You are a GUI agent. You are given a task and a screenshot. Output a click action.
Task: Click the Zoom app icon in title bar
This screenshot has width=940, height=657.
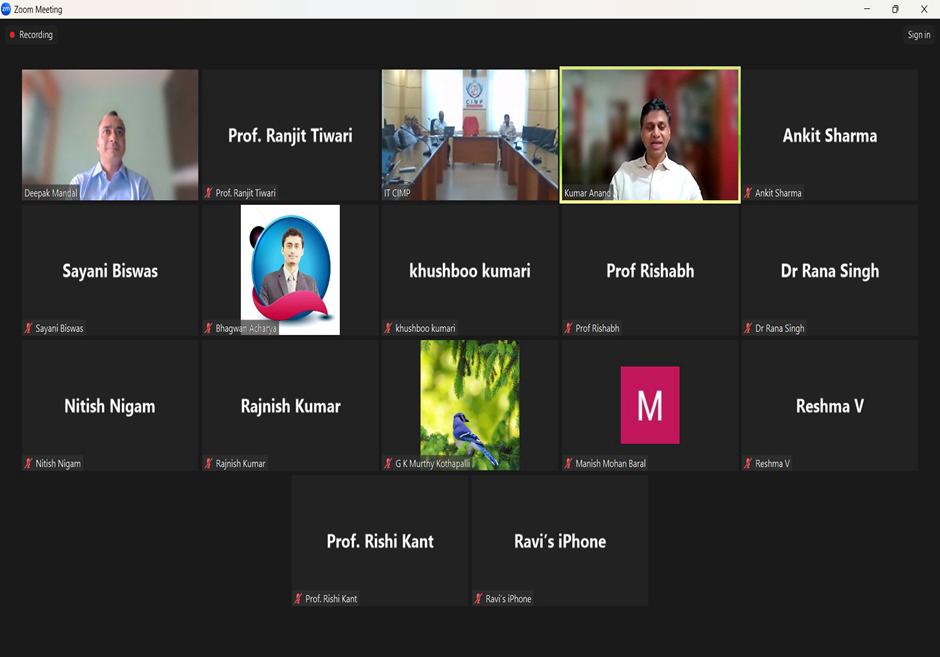(7, 9)
